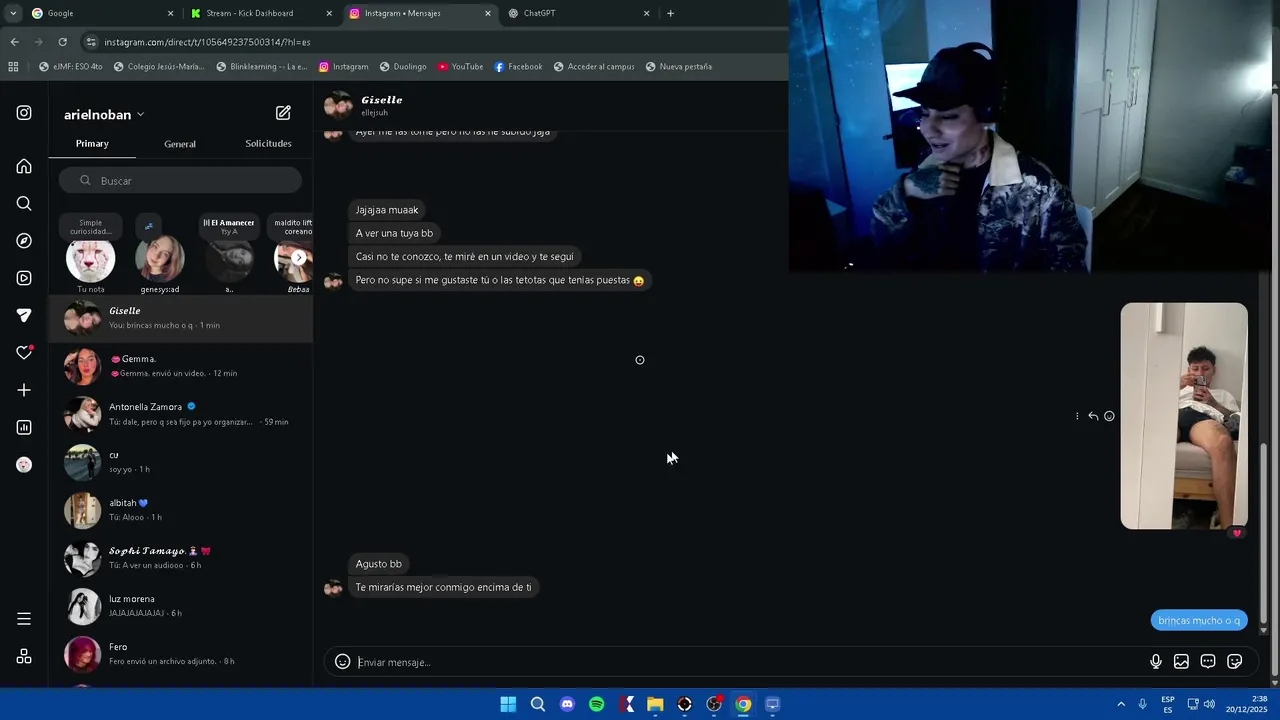The height and width of the screenshot is (720, 1280).
Task: Start a new message with compose icon
Action: (283, 113)
